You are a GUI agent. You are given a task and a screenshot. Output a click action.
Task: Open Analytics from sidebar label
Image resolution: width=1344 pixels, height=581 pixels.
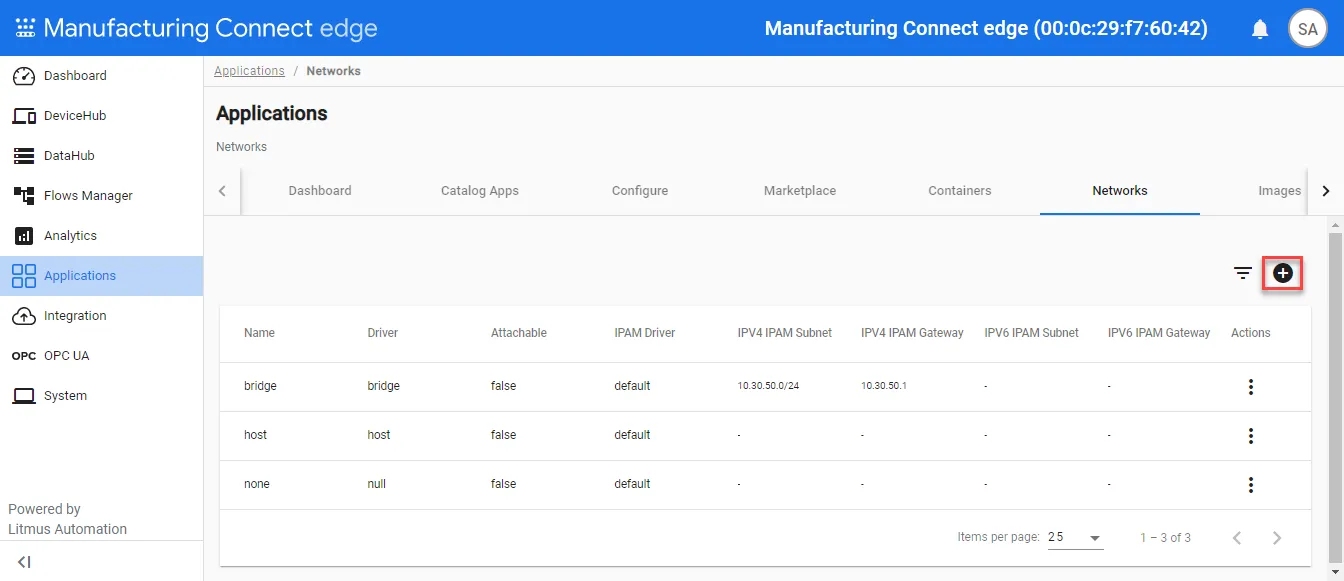tap(70, 236)
